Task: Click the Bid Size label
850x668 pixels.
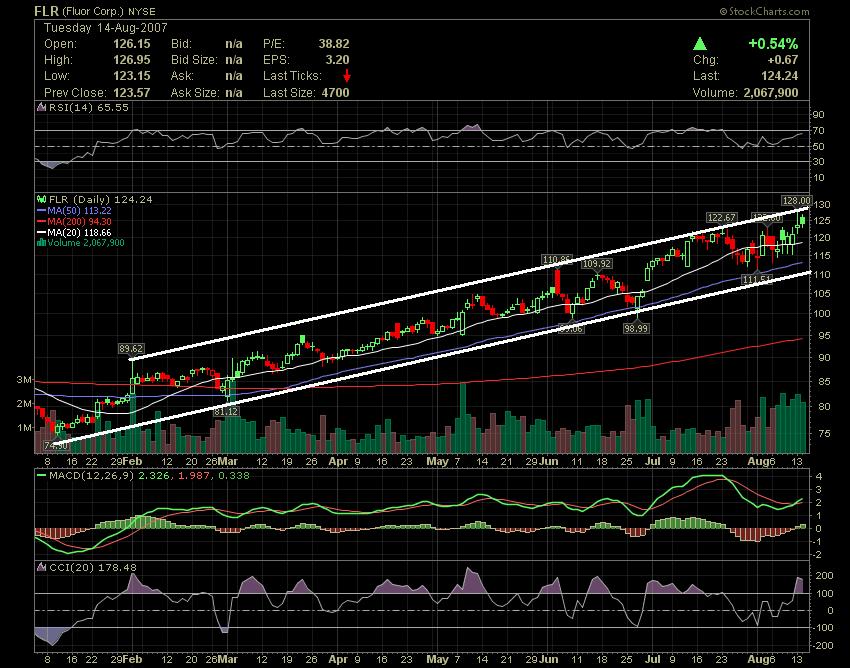Action: 194,60
